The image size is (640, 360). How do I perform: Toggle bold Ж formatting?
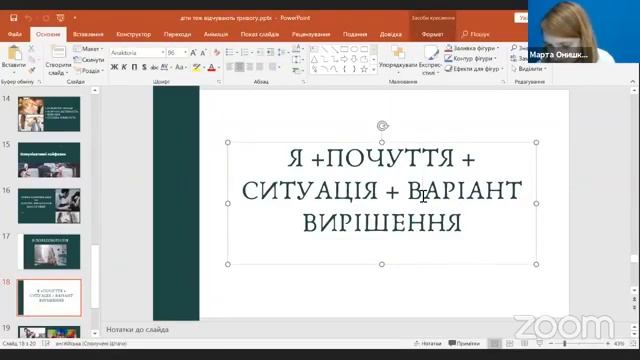pos(114,67)
